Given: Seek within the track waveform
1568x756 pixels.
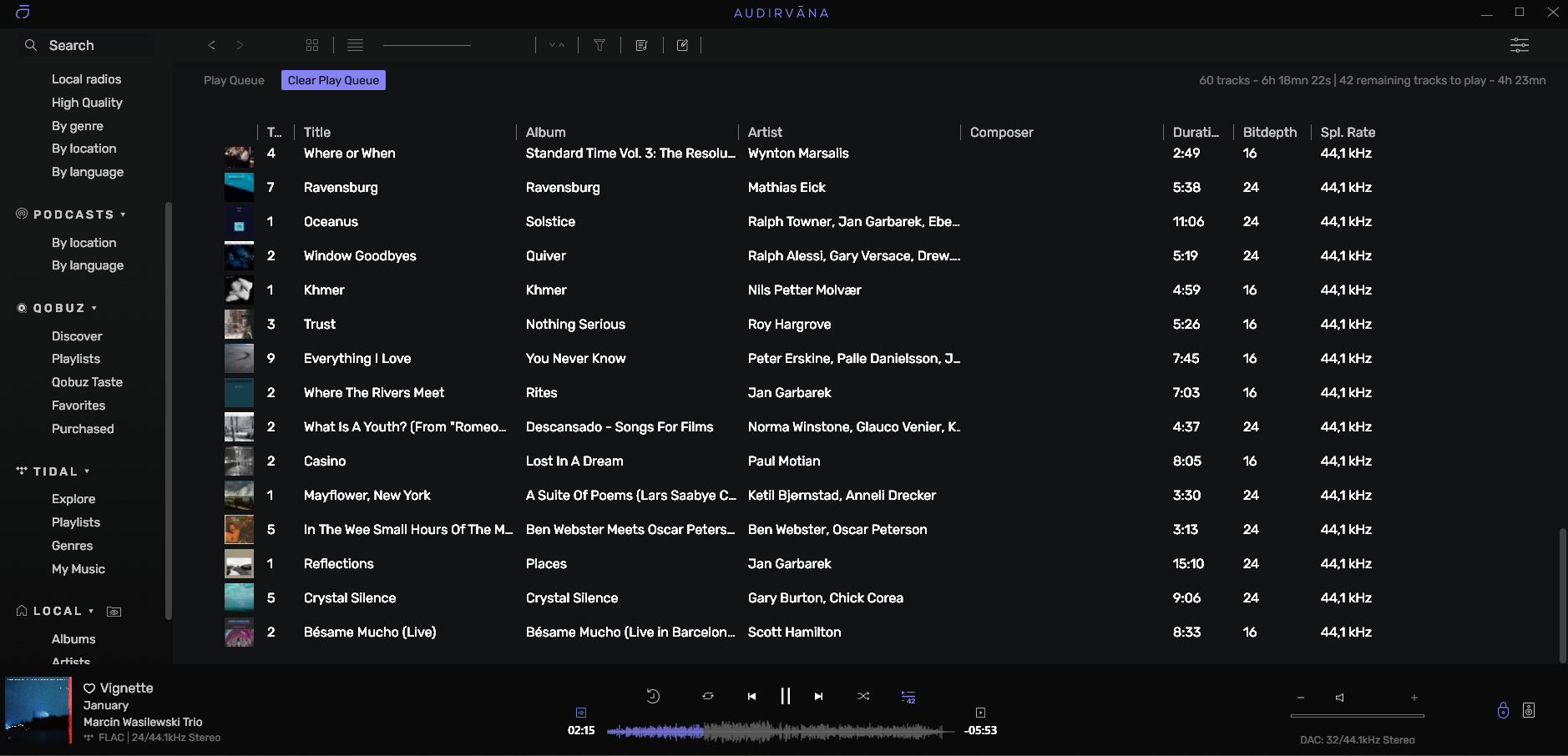Looking at the screenshot, I should 781,732.
